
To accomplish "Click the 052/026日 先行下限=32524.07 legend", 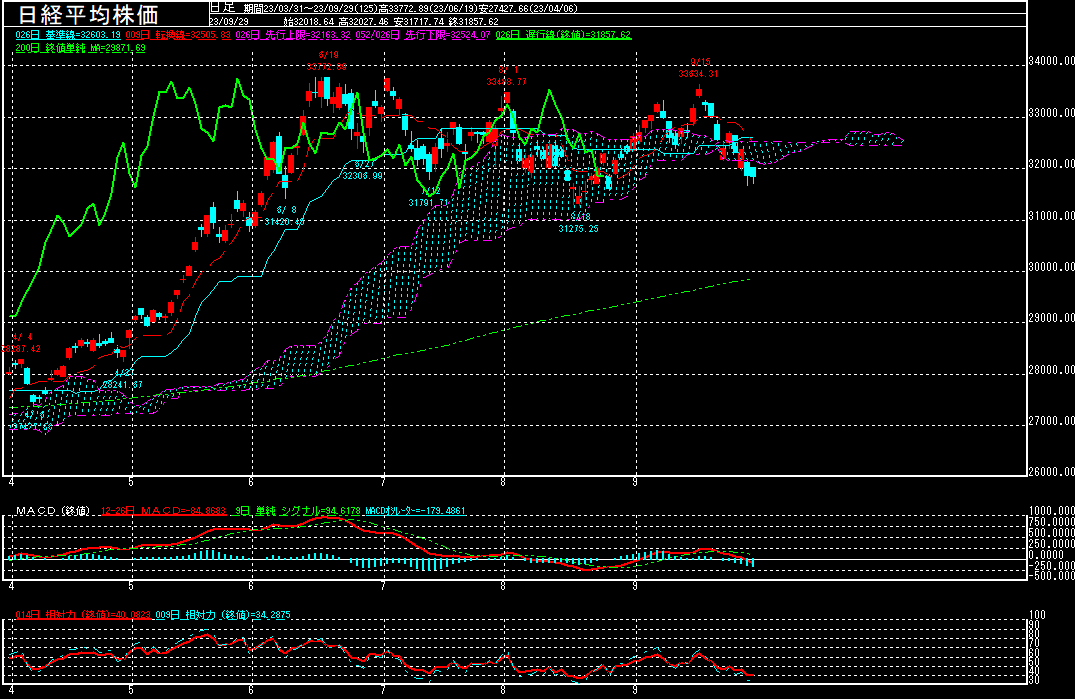I will click(423, 35).
